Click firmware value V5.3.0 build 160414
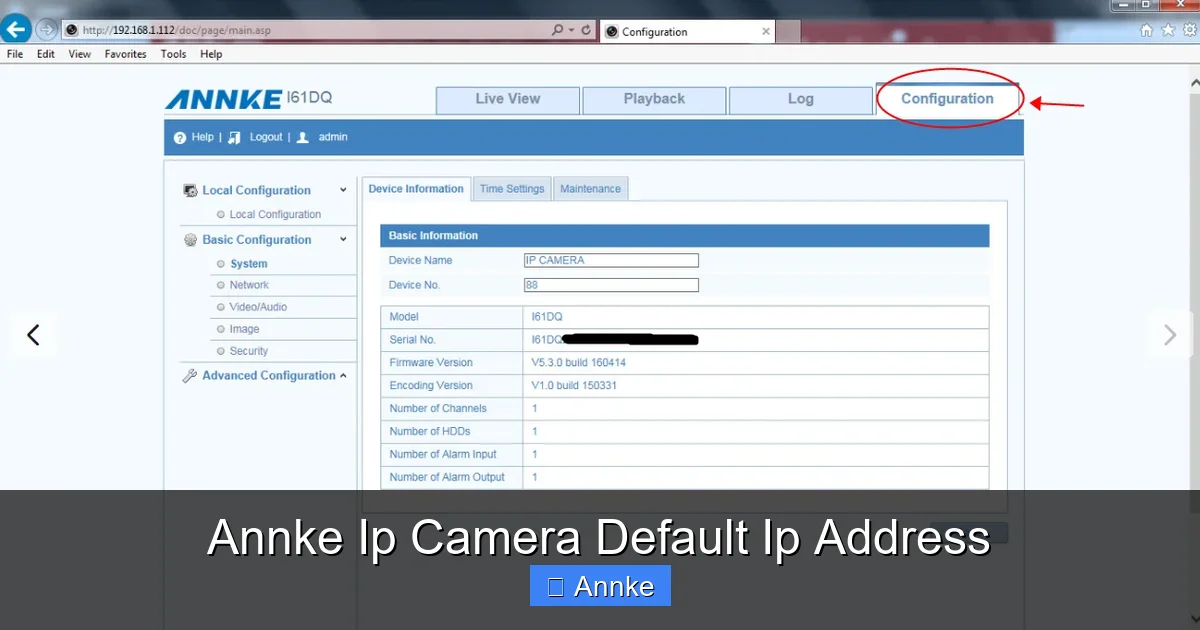 pyautogui.click(x=579, y=362)
